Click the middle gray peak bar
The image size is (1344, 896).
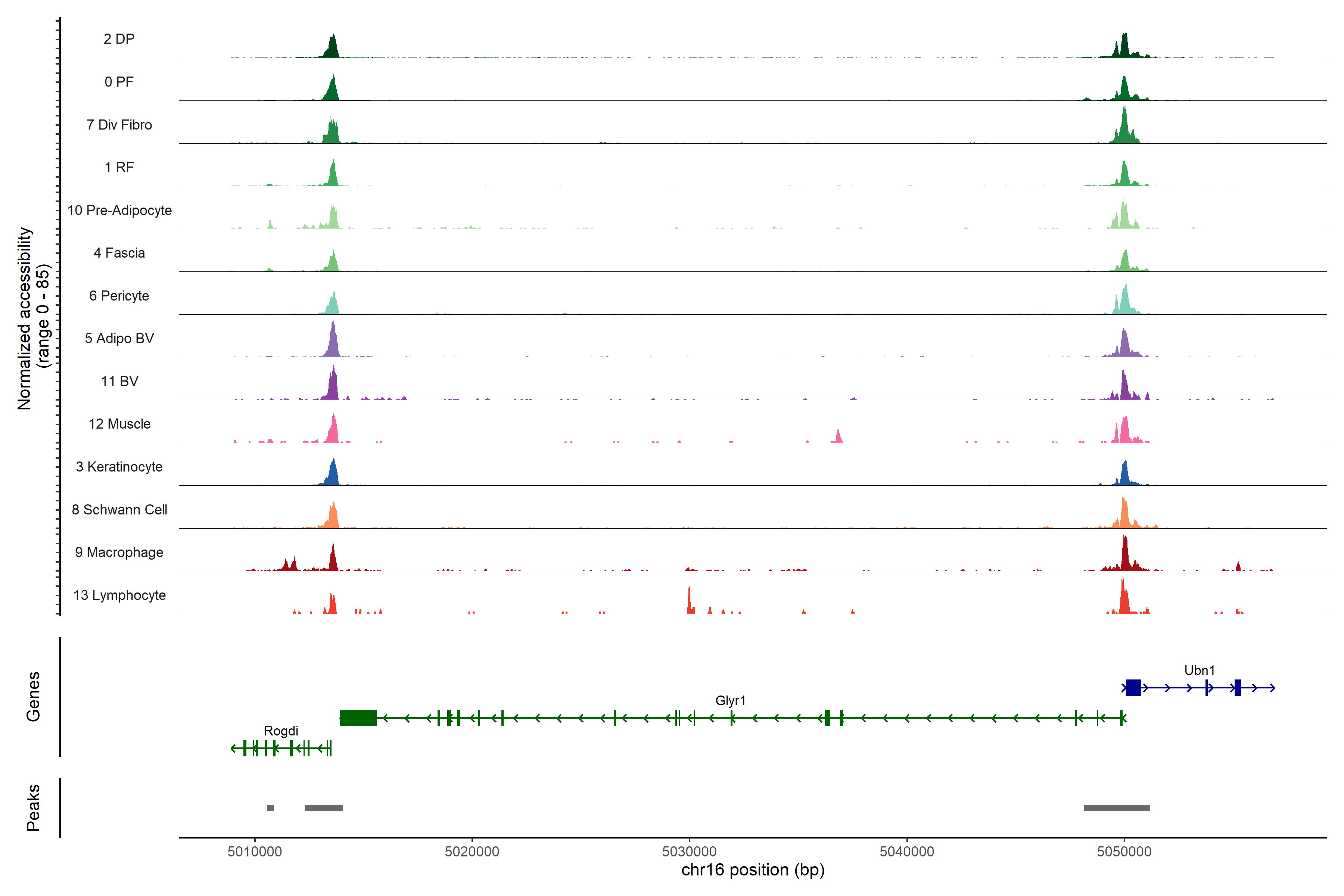click(323, 808)
